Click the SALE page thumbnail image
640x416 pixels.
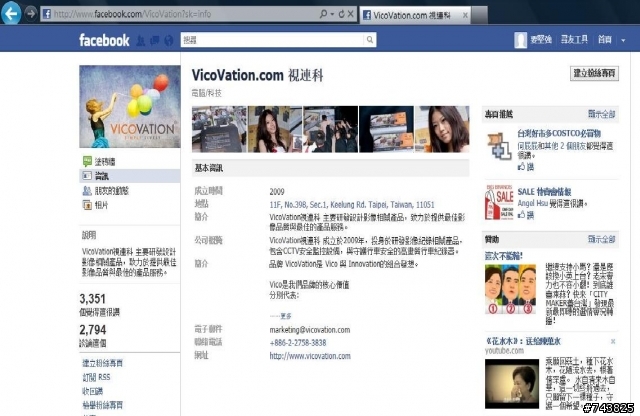(499, 202)
